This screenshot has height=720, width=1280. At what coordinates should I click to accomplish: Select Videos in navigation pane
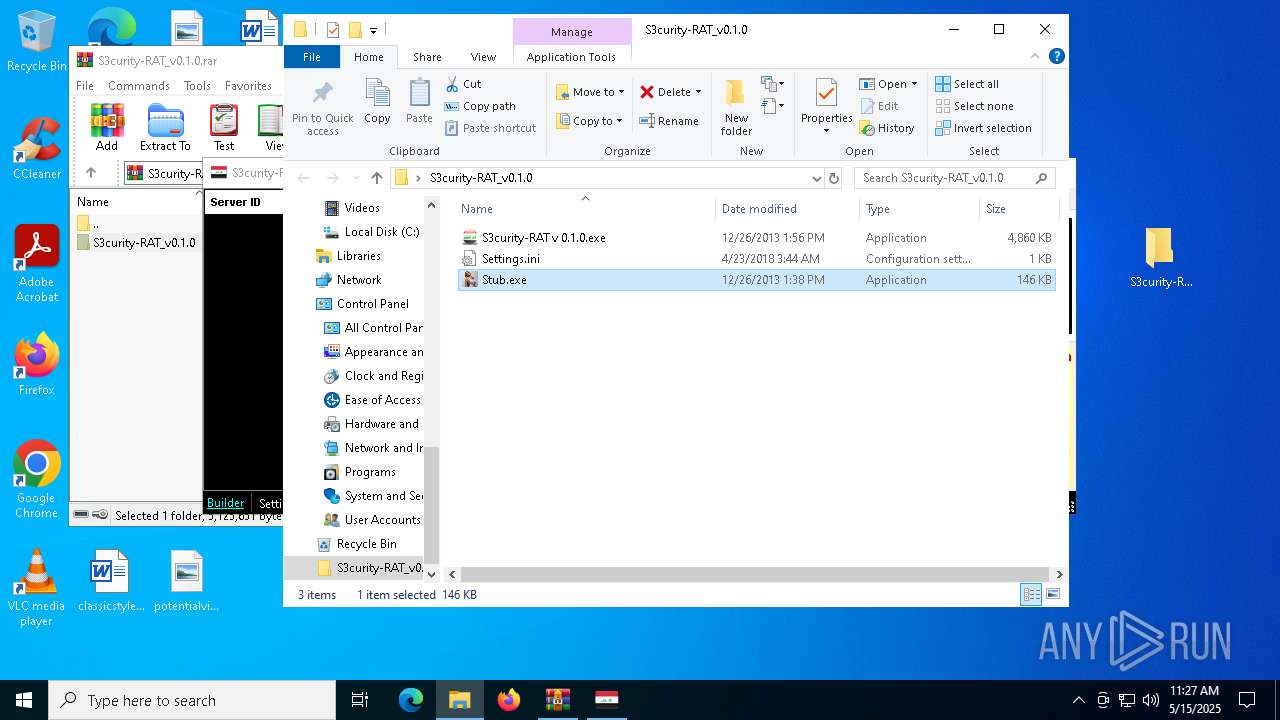coord(361,208)
